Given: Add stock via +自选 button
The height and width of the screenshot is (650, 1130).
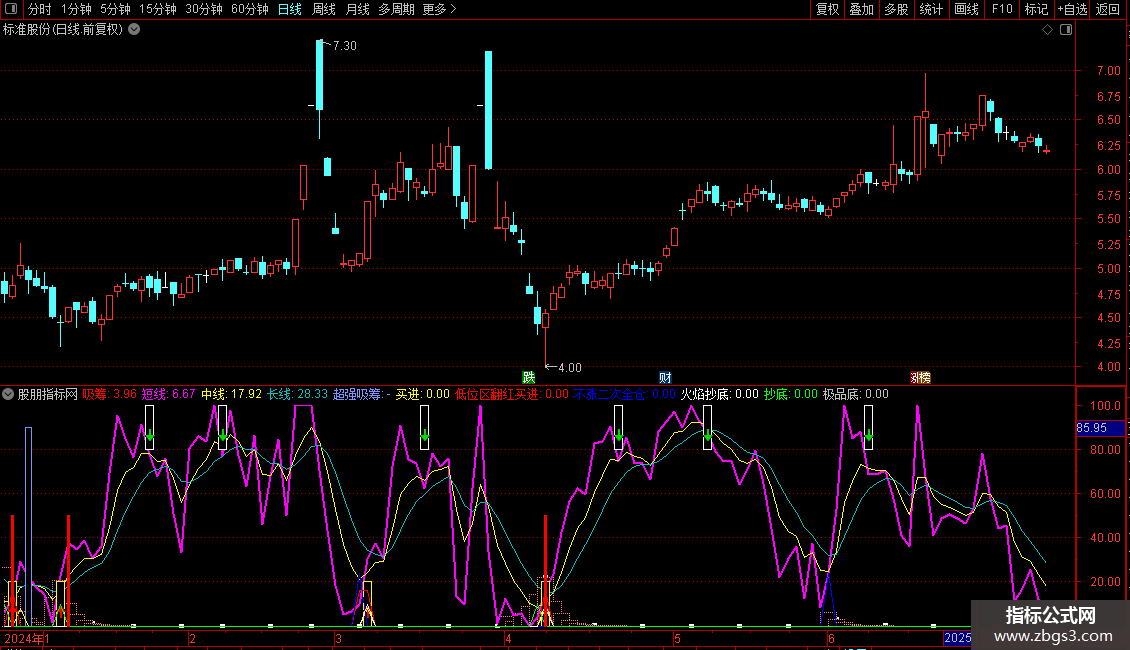Looking at the screenshot, I should click(1072, 9).
